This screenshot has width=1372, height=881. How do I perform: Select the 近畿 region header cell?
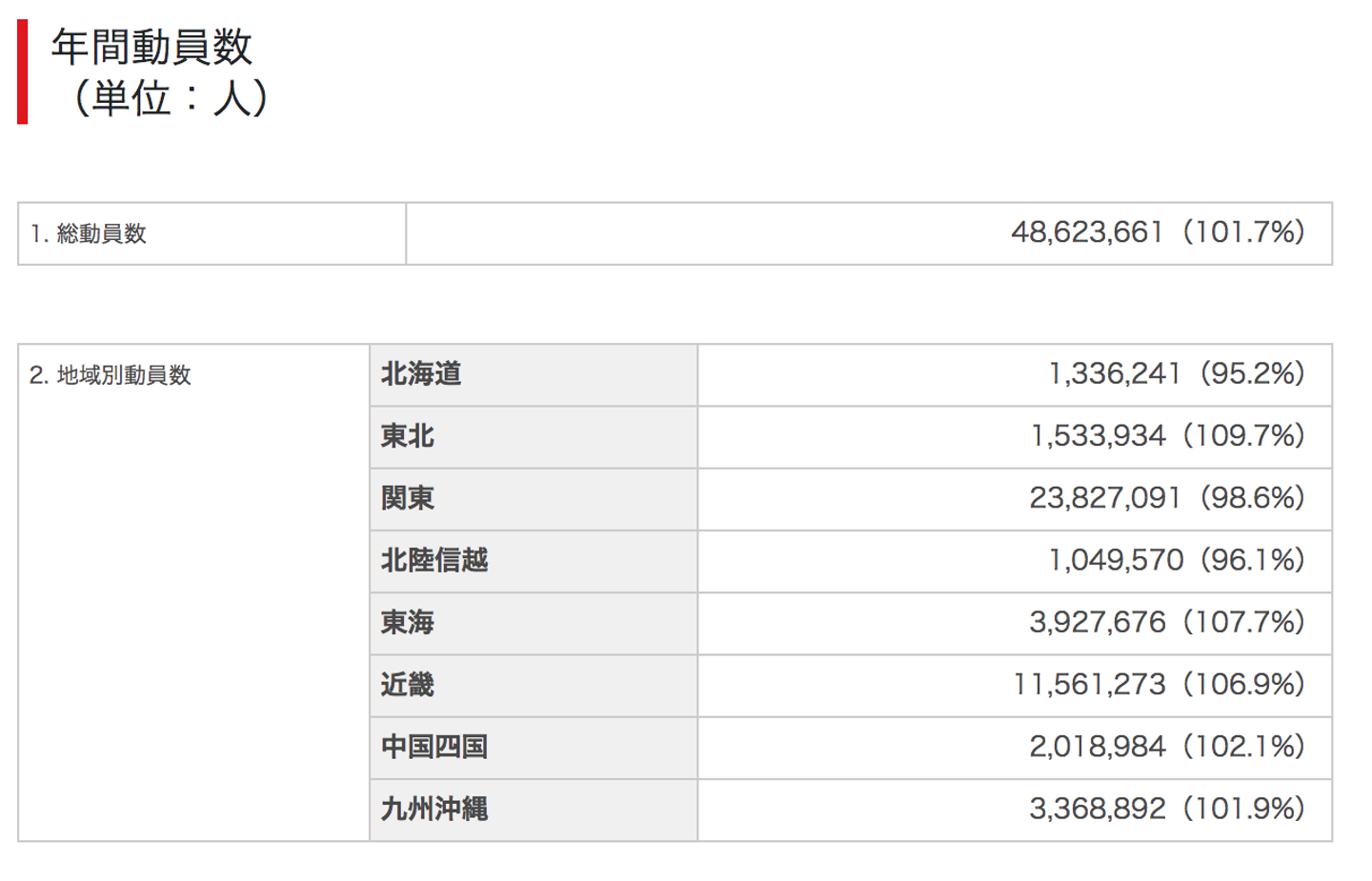click(x=408, y=685)
